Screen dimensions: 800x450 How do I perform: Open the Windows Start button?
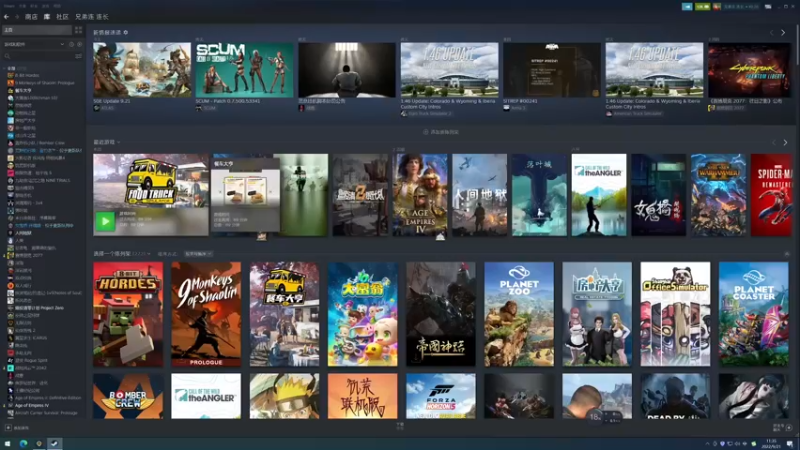pos(8,444)
